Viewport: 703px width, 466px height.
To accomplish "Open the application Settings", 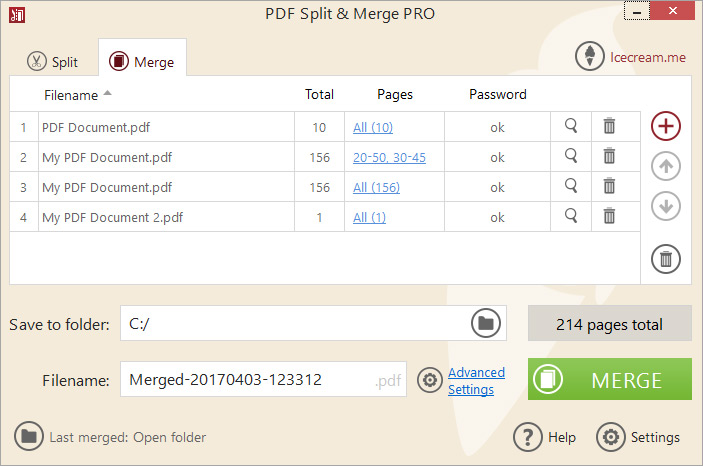I will pyautogui.click(x=639, y=437).
